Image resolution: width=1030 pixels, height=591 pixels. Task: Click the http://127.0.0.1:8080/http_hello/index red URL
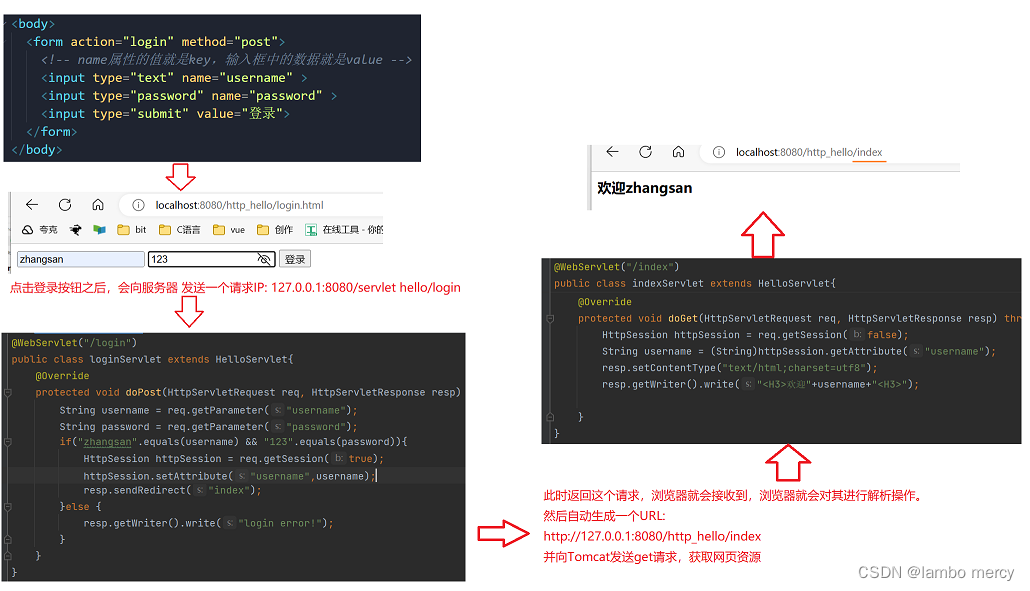pyautogui.click(x=652, y=536)
